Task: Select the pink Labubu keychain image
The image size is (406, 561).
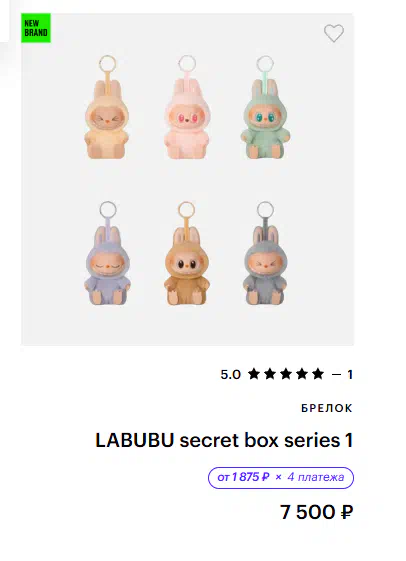Action: (x=187, y=107)
